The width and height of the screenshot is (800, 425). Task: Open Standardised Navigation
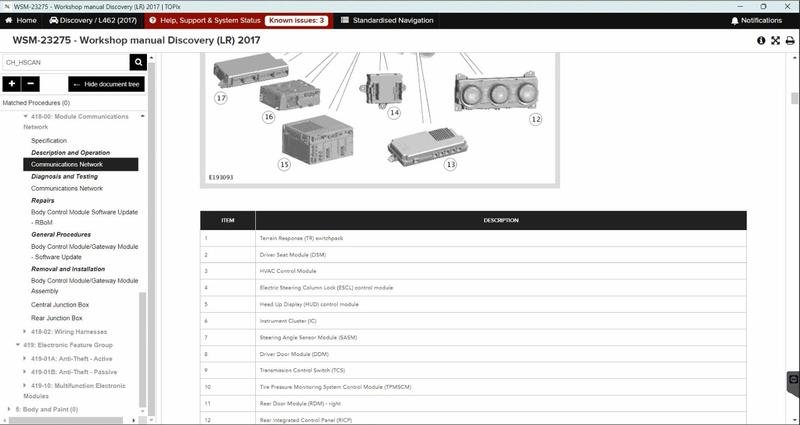(387, 20)
